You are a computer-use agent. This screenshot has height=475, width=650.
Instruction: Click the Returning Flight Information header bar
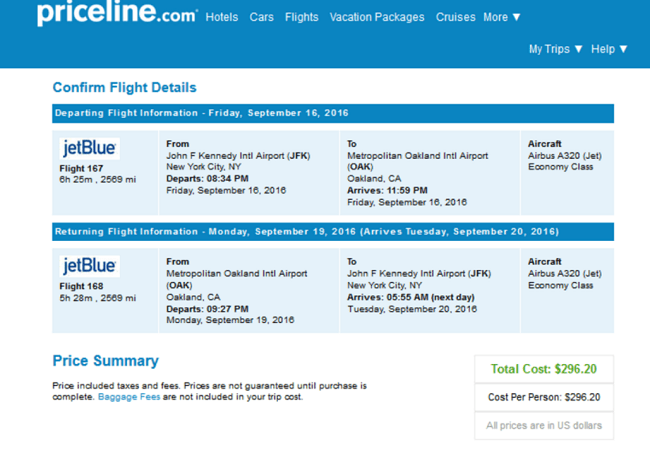coord(333,232)
